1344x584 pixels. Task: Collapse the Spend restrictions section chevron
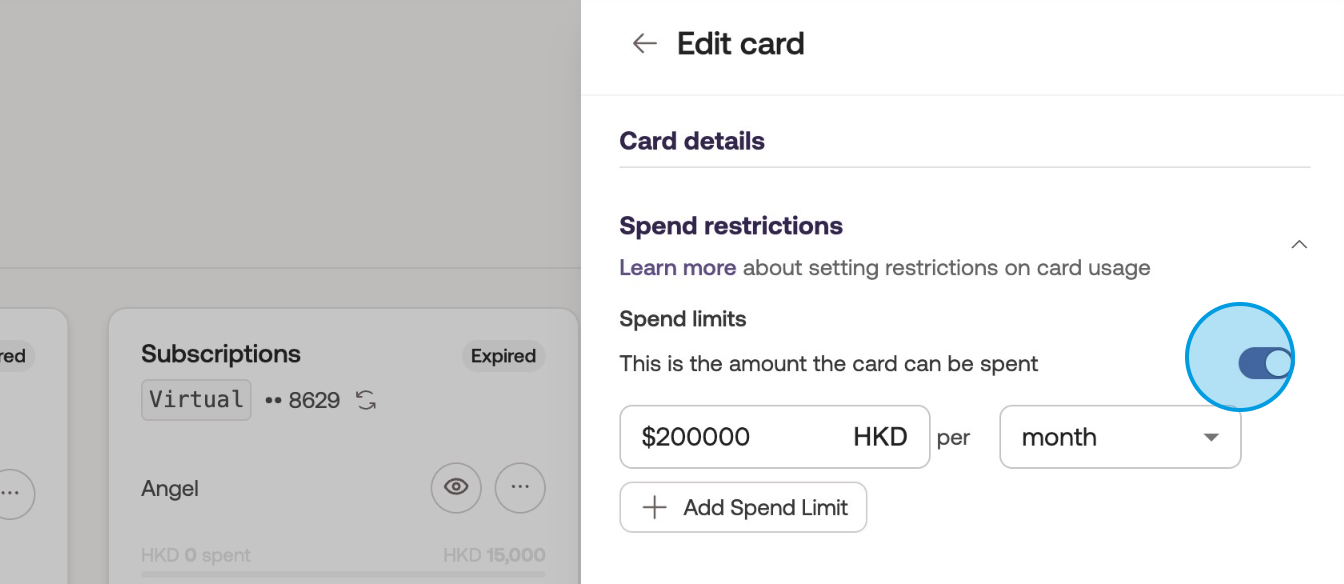coord(1299,244)
